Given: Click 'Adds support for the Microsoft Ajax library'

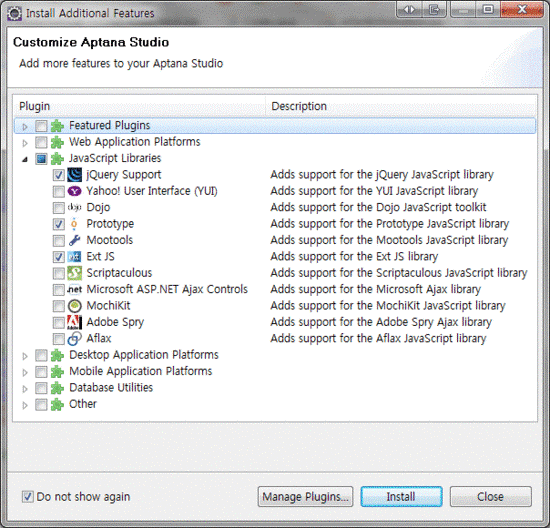Looking at the screenshot, I should (x=375, y=289).
